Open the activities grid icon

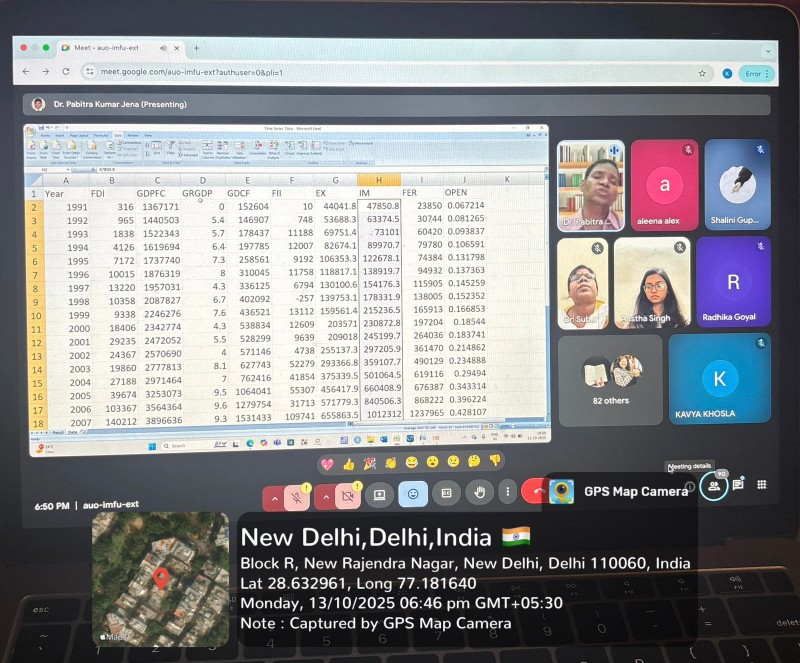point(762,484)
